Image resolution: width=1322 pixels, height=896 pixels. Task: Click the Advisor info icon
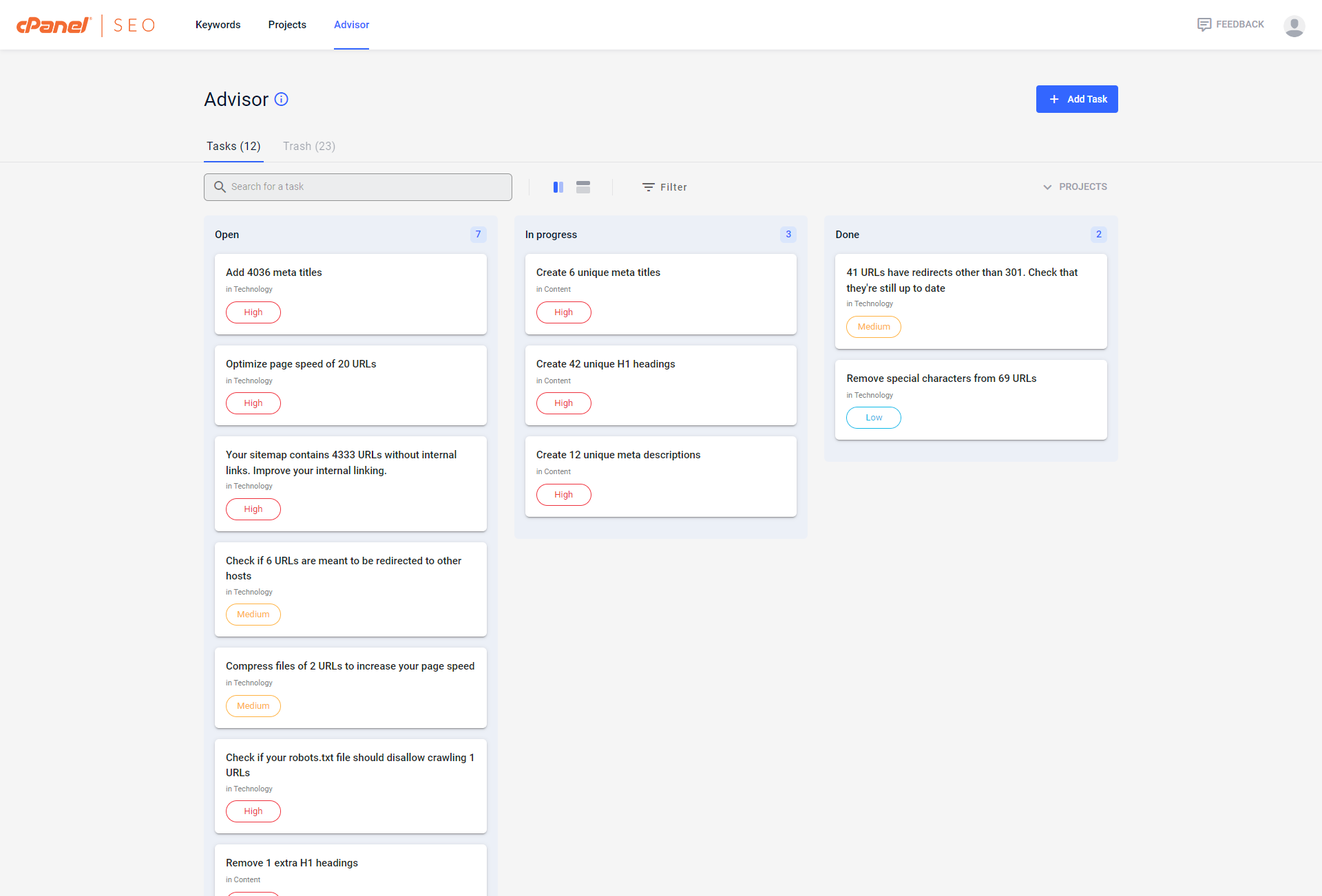pyautogui.click(x=281, y=99)
